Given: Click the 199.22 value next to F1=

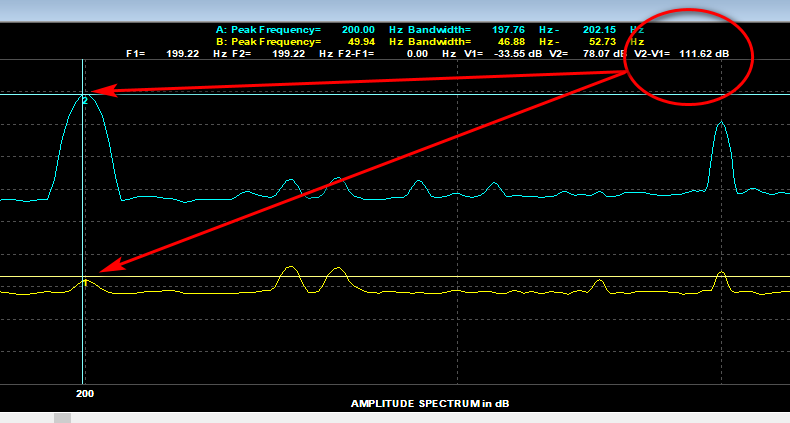Looking at the screenshot, I should 182,54.
